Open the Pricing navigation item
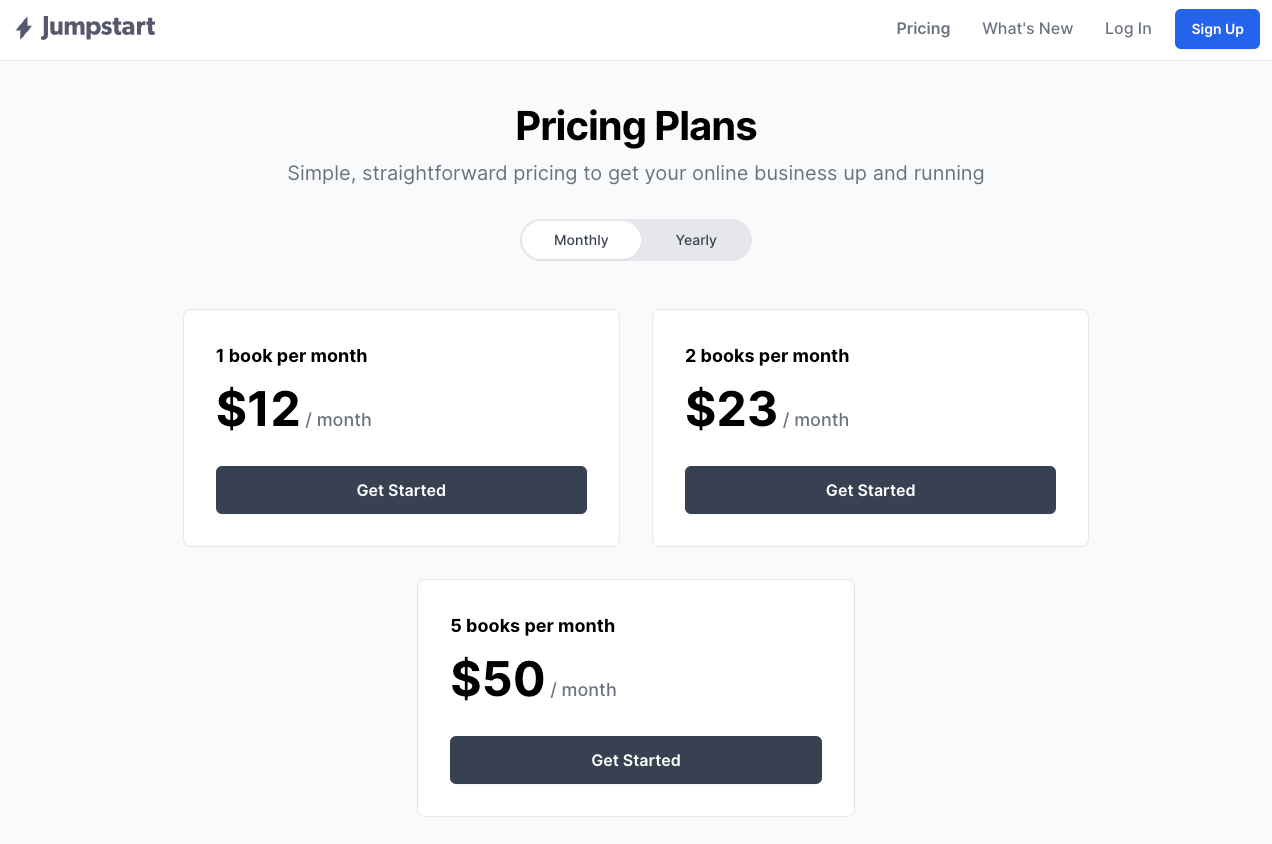 tap(923, 29)
